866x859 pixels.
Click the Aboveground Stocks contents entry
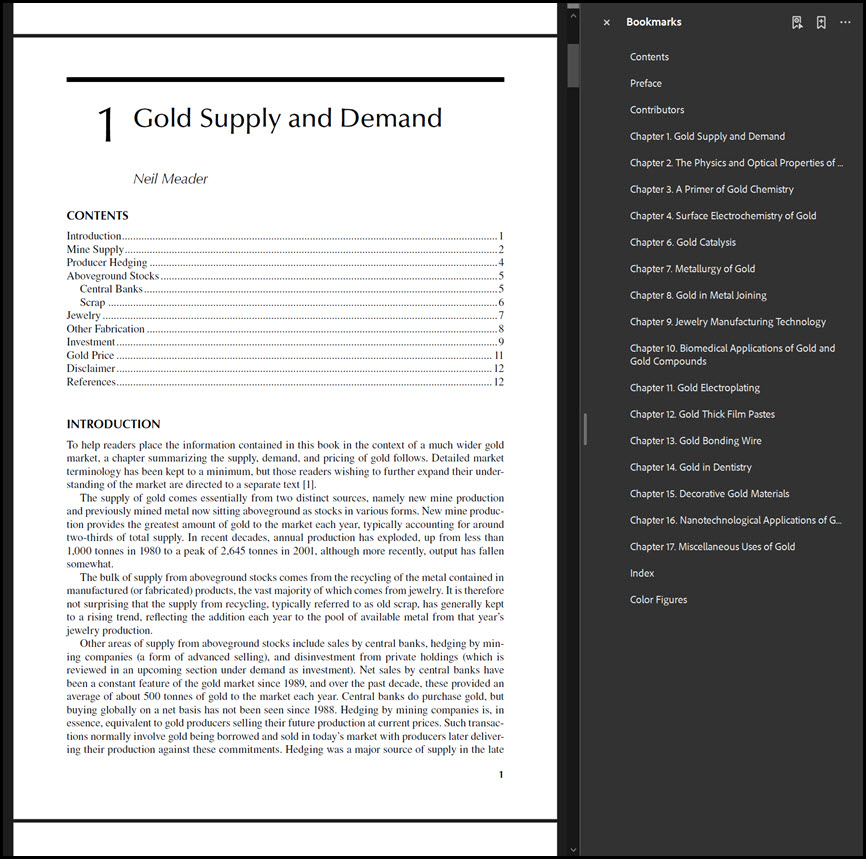click(285, 276)
